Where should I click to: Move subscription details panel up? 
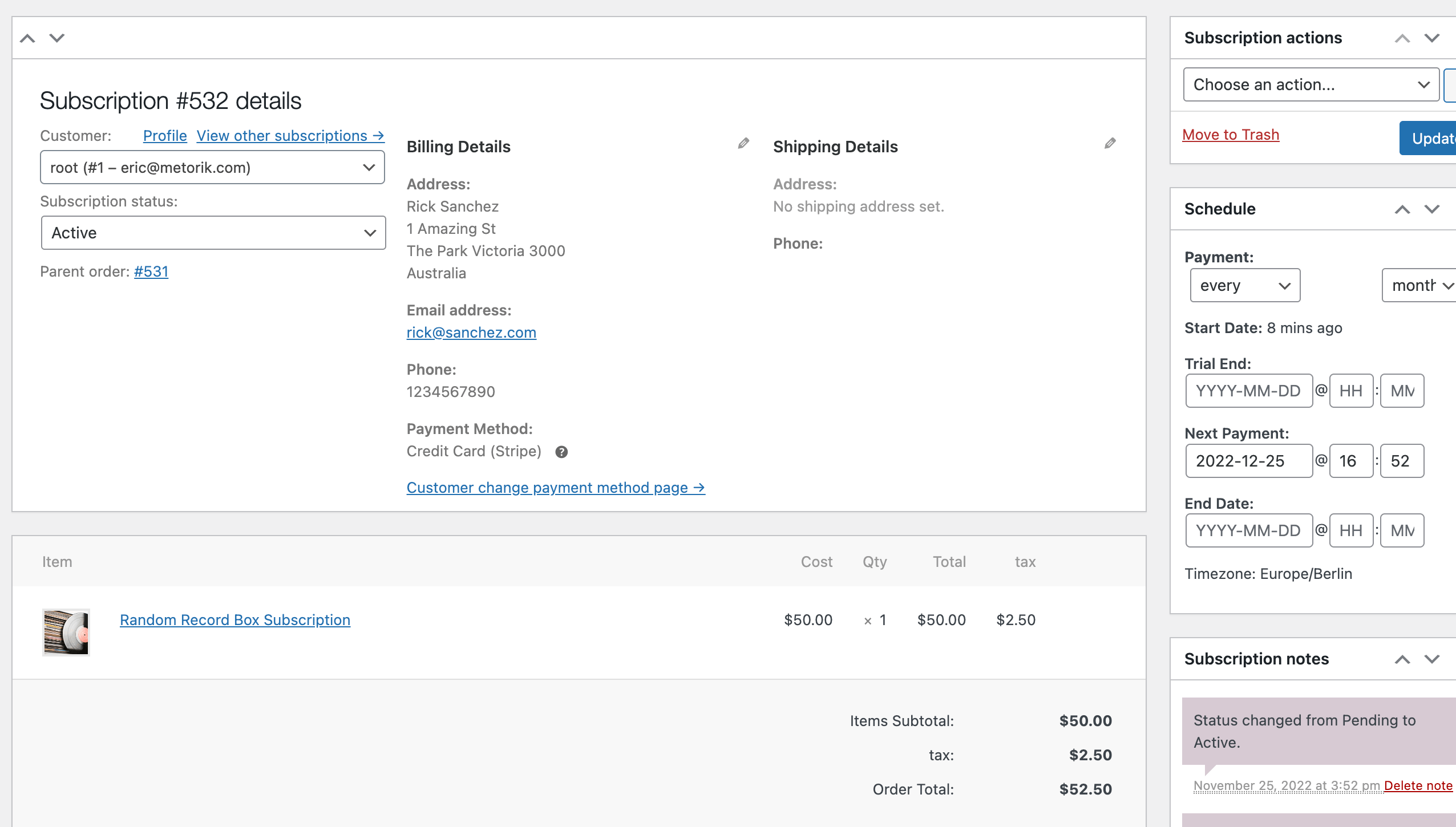point(27,38)
